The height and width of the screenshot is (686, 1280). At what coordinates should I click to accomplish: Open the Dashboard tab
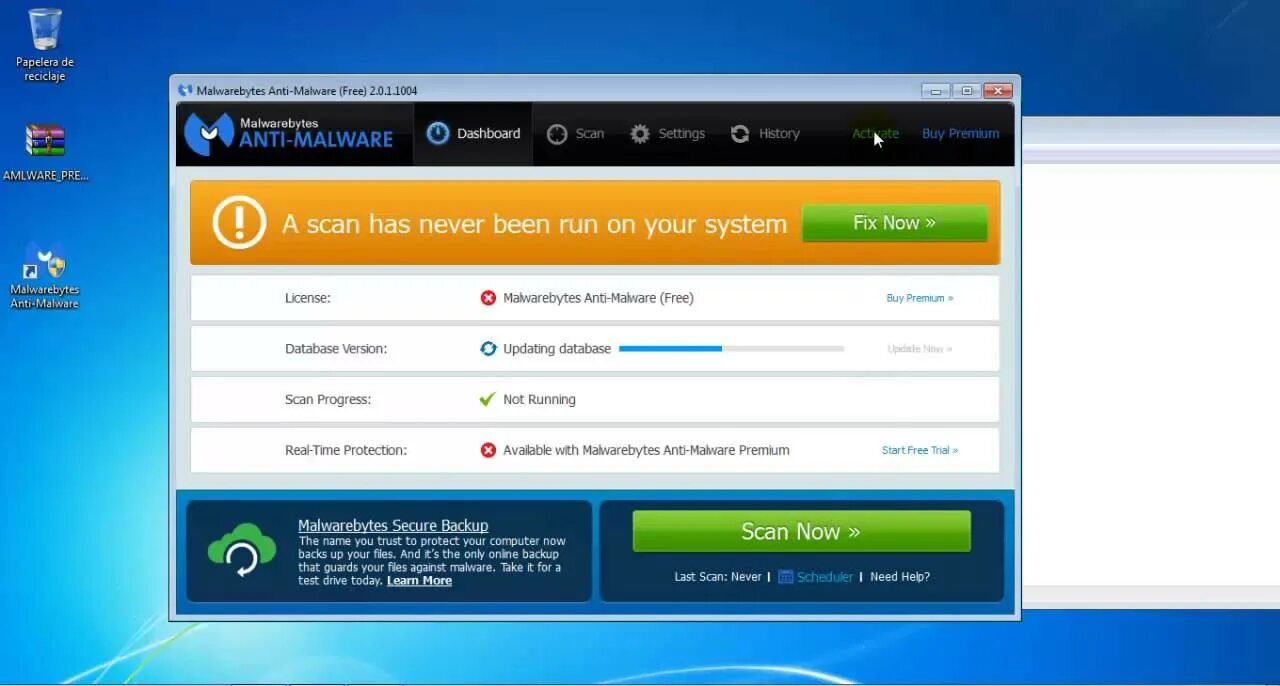474,134
